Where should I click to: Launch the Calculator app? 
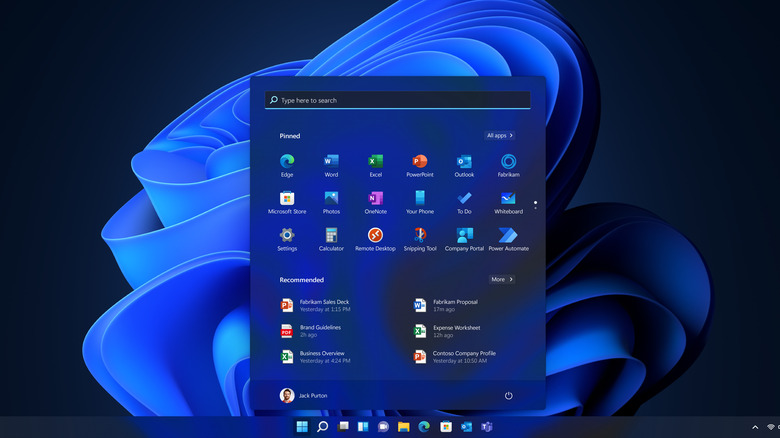point(331,236)
